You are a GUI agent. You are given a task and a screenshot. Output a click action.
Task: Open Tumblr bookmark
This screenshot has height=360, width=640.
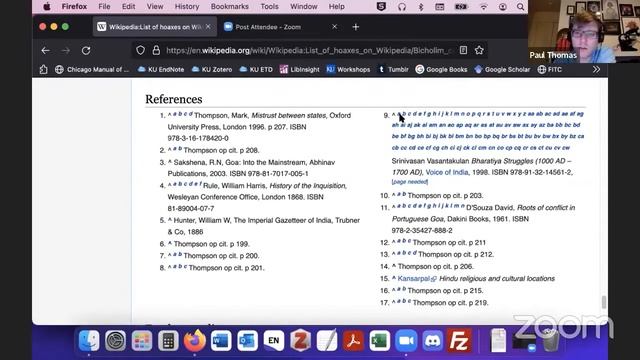click(393, 69)
